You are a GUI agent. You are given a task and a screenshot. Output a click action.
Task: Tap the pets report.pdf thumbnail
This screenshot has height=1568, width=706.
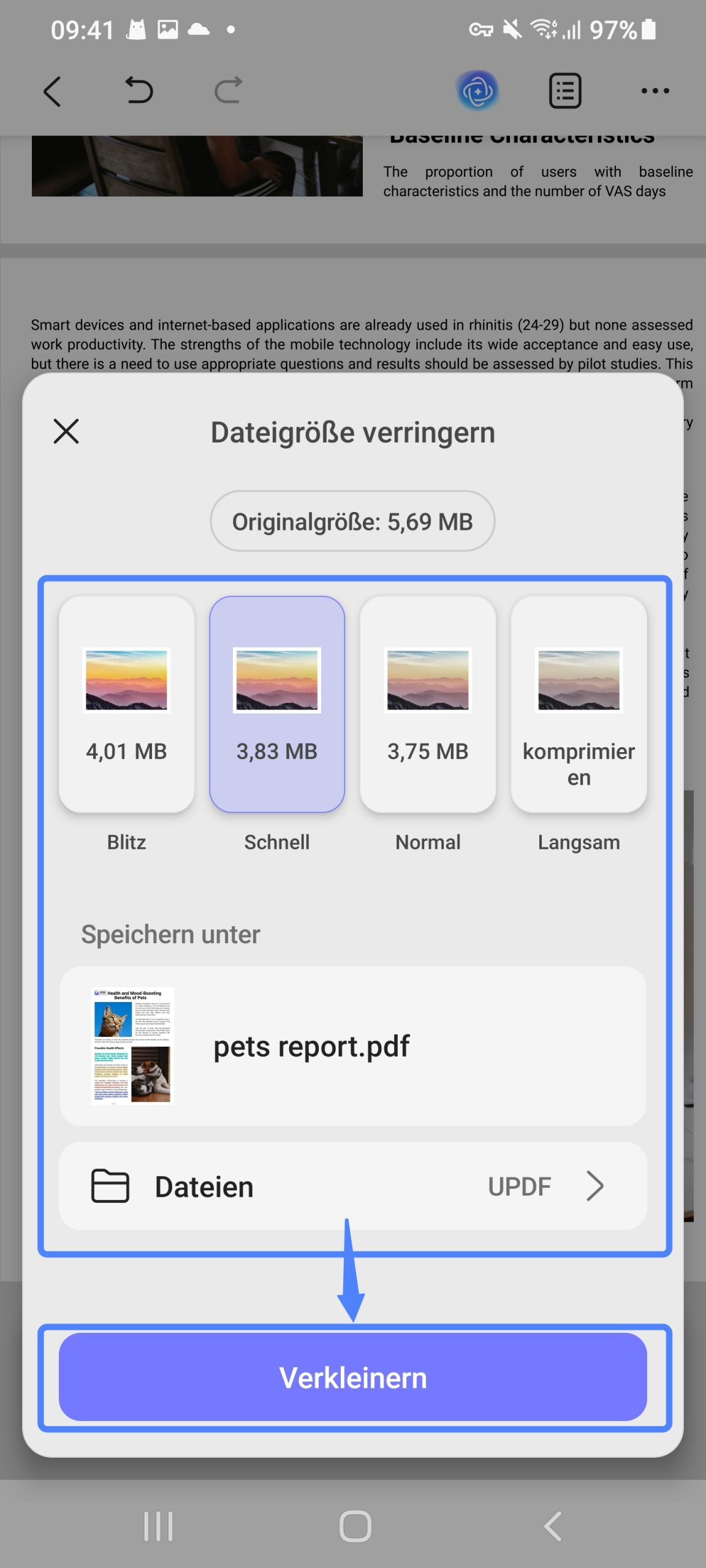(132, 1046)
